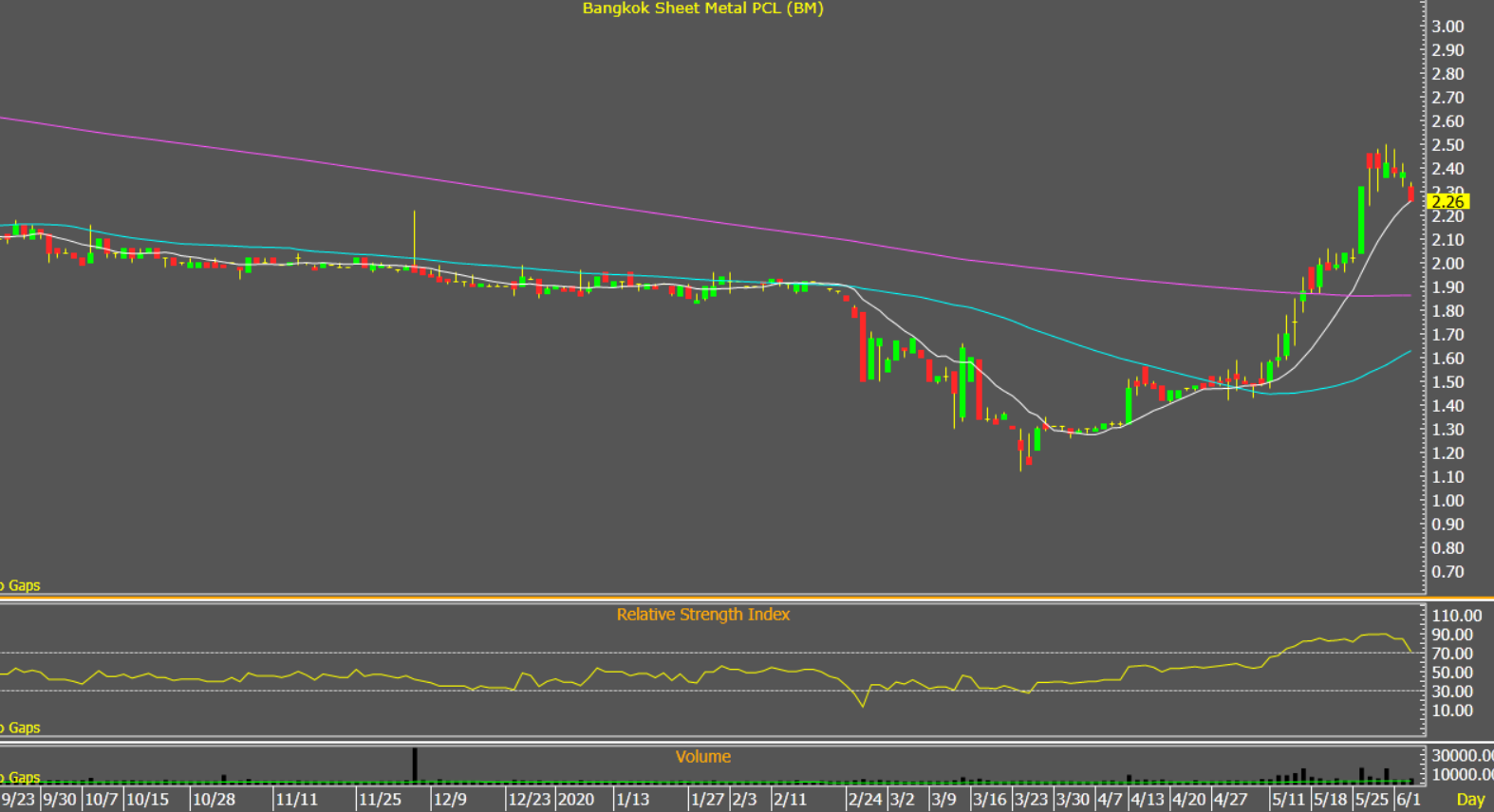
Task: Click the 3/9 date on the time axis
Action: [x=944, y=800]
